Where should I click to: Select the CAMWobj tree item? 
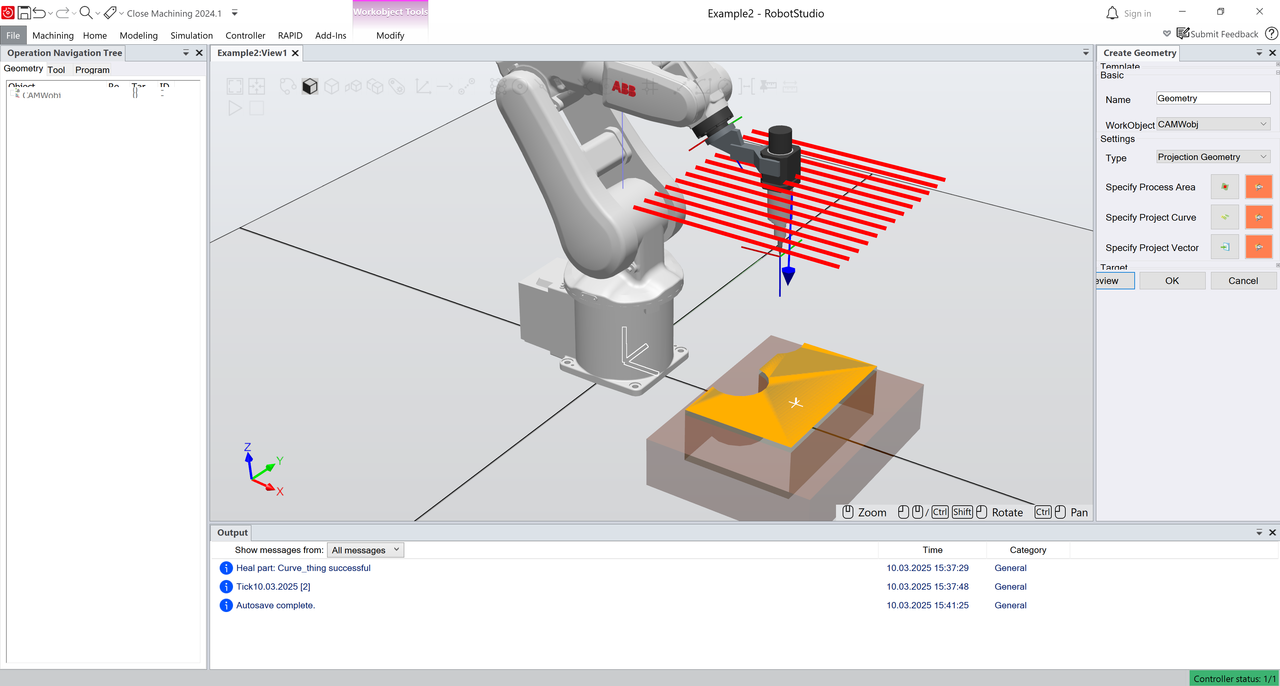click(x=42, y=96)
